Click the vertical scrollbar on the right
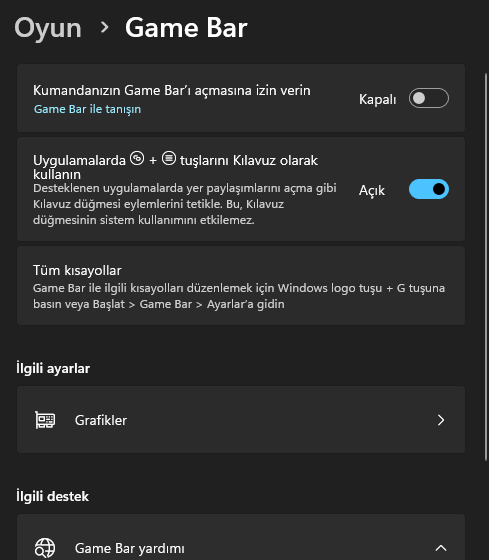 pos(486,266)
